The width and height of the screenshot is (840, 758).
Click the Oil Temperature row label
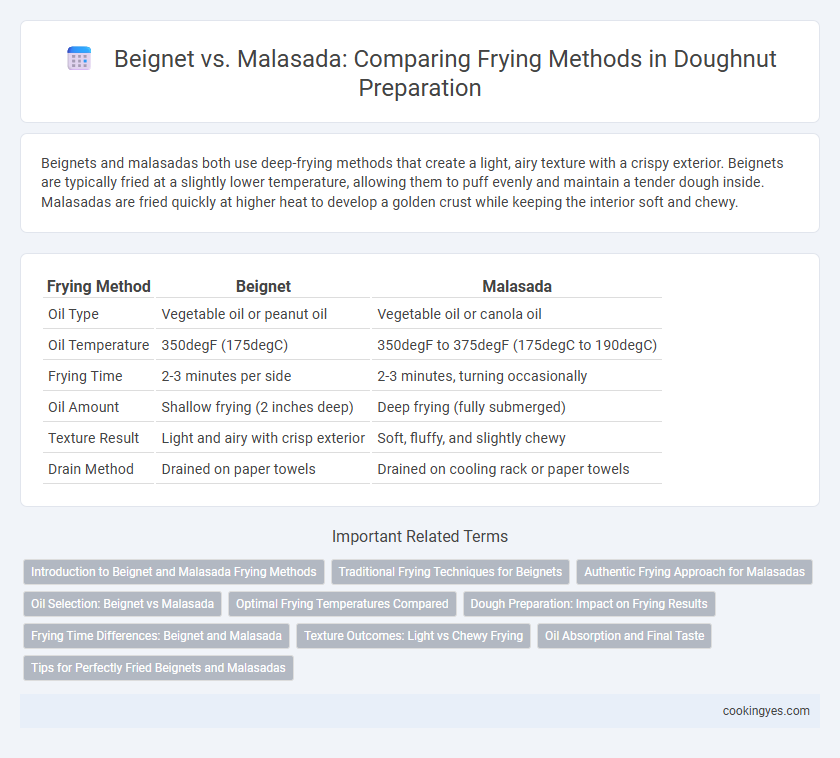[x=99, y=345]
